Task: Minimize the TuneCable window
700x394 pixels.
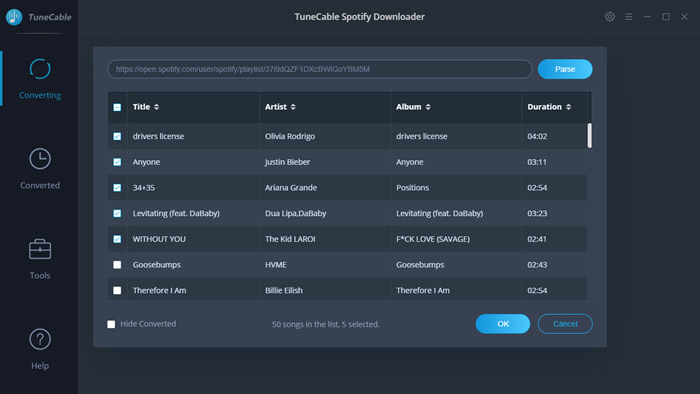Action: 647,17
